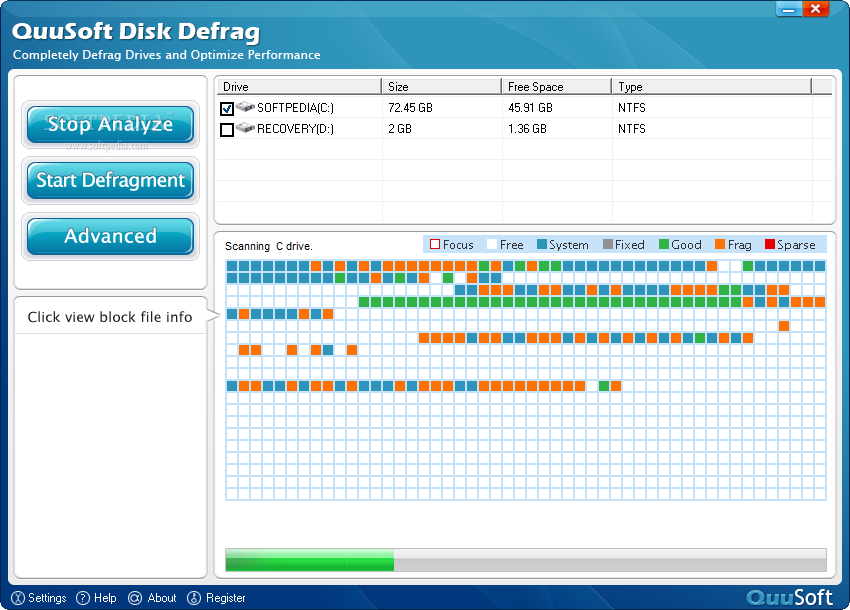
Task: Open the Advanced options
Action: (110, 236)
